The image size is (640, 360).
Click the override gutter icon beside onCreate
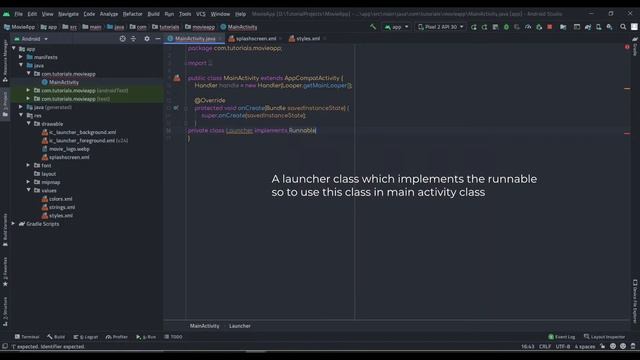pyautogui.click(x=176, y=108)
